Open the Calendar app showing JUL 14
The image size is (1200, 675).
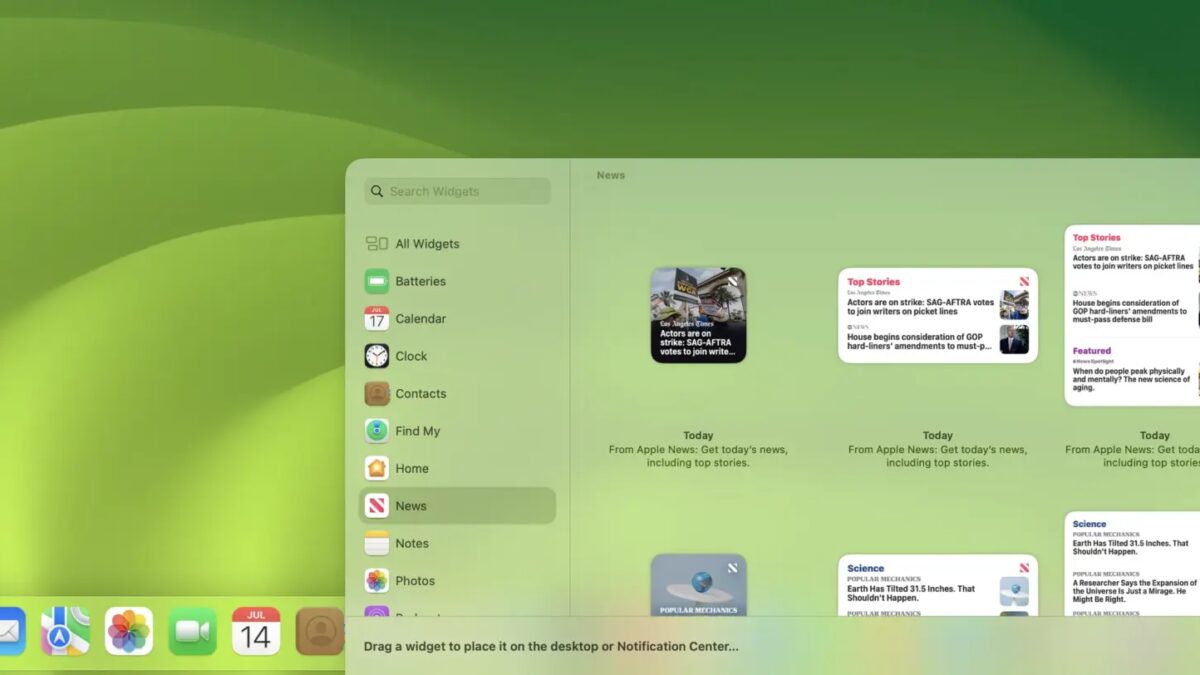click(x=256, y=631)
